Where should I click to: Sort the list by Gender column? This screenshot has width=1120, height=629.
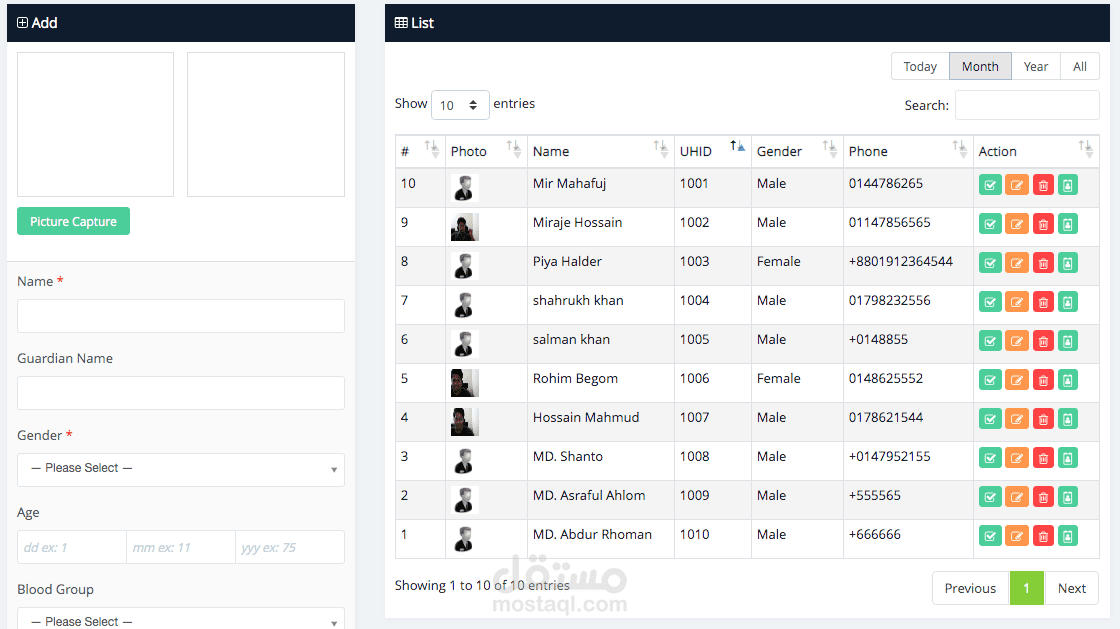point(796,151)
